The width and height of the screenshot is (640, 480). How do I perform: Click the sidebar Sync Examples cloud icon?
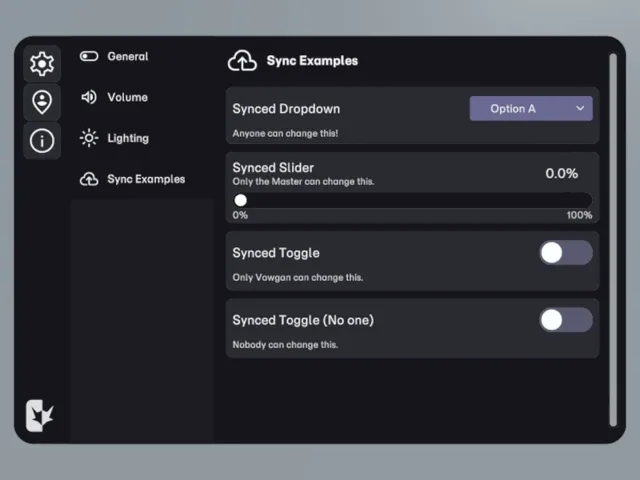pyautogui.click(x=89, y=179)
